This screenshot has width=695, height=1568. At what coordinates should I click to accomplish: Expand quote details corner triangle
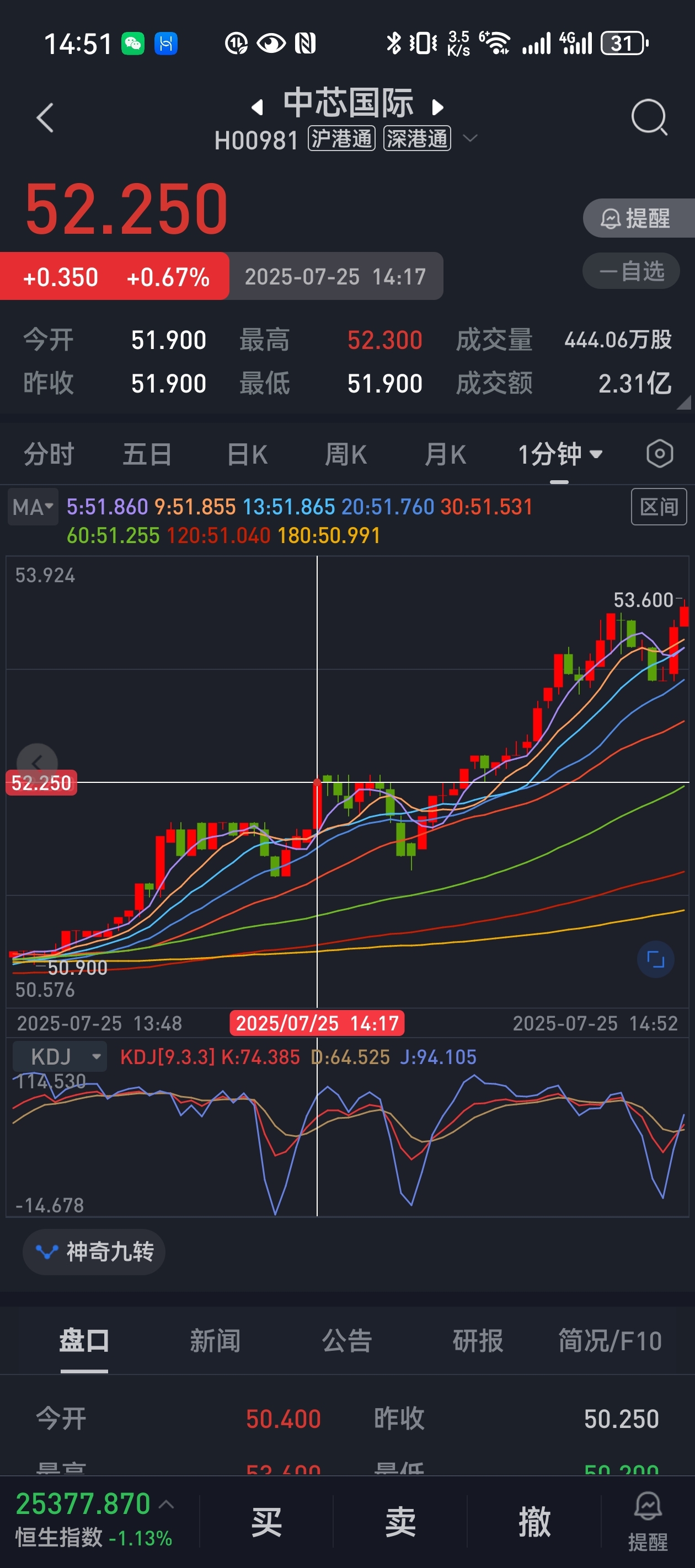click(x=684, y=402)
